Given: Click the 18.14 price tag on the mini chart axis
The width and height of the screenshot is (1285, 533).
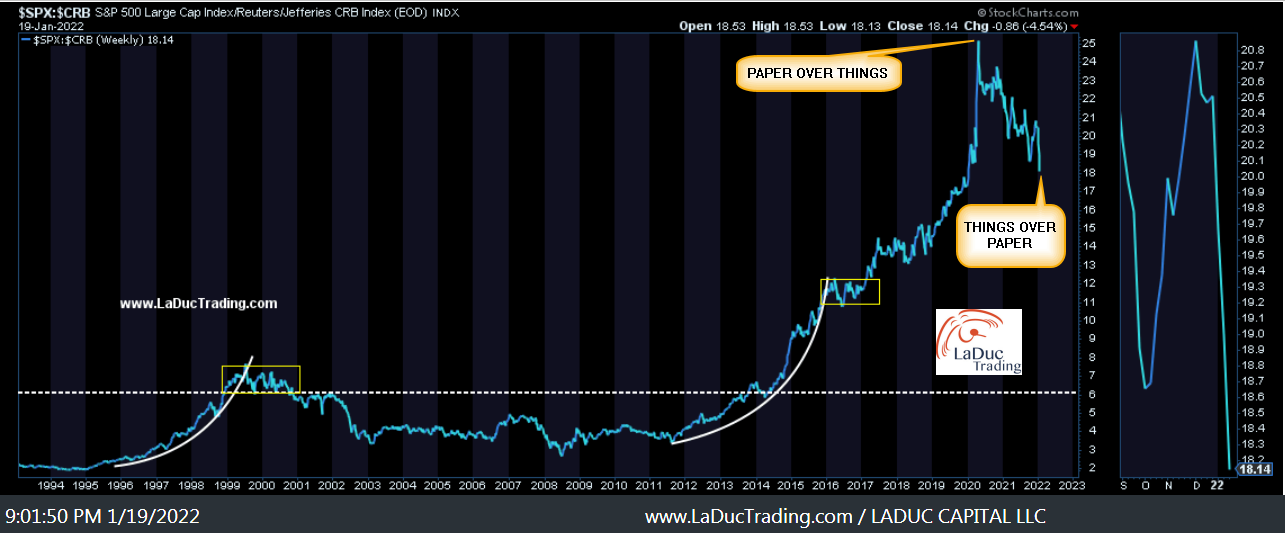Looking at the screenshot, I should (x=1253, y=468).
